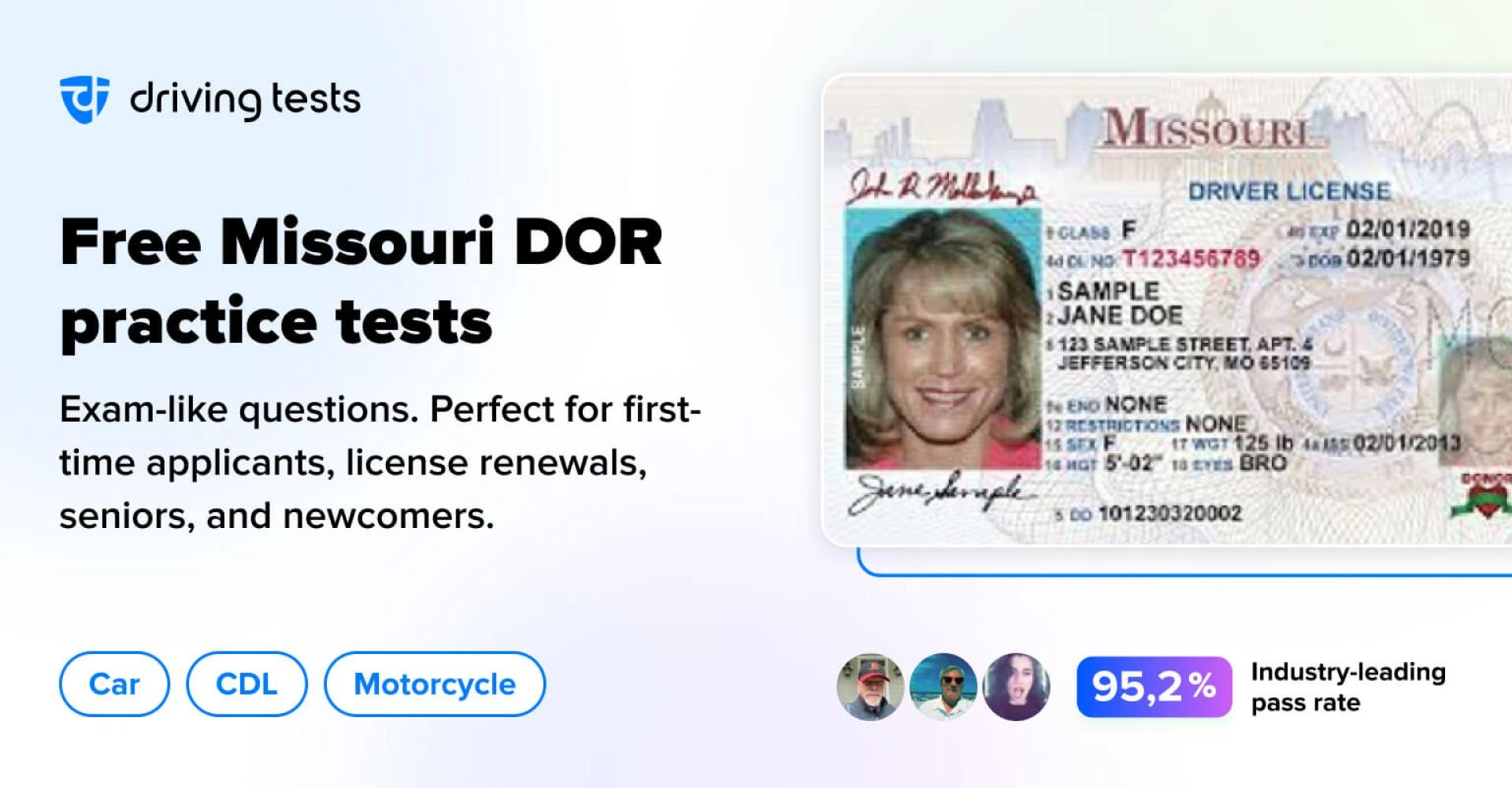
Task: Click the middle user avatar with sunglasses
Action: pyautogui.click(x=943, y=686)
